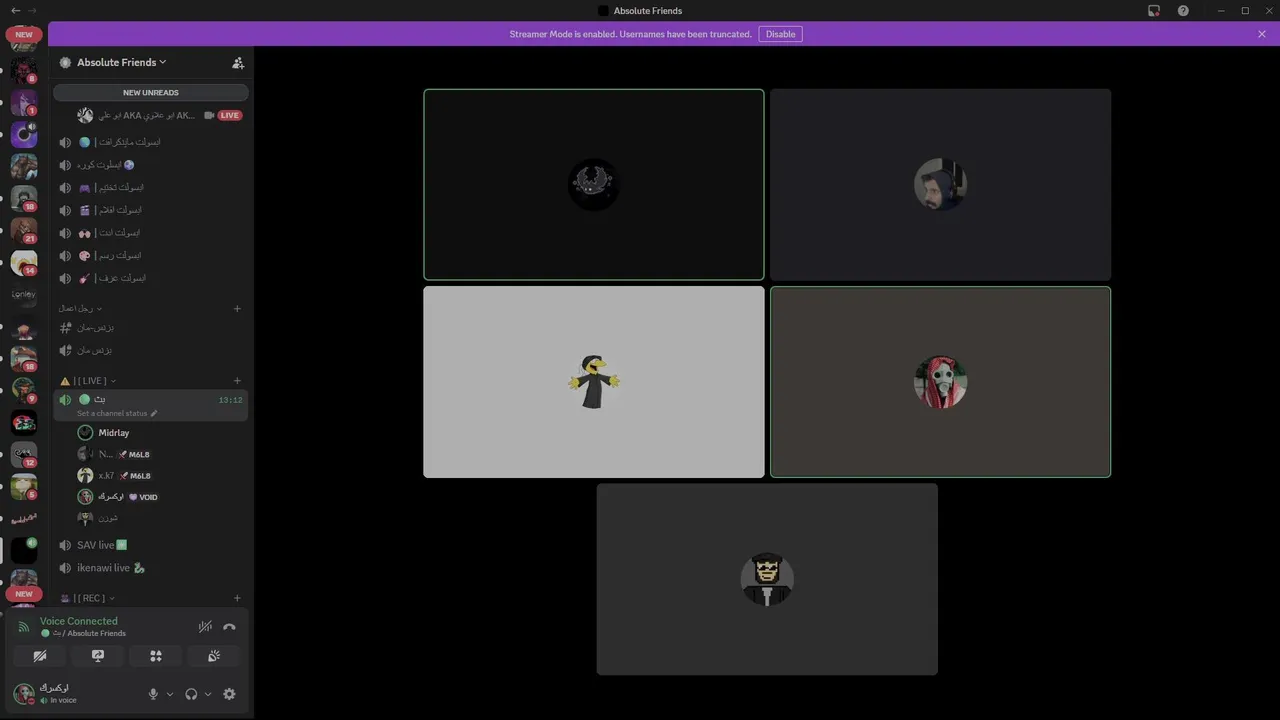Select the Lonley server icon
The image size is (1280, 720).
tap(24, 294)
